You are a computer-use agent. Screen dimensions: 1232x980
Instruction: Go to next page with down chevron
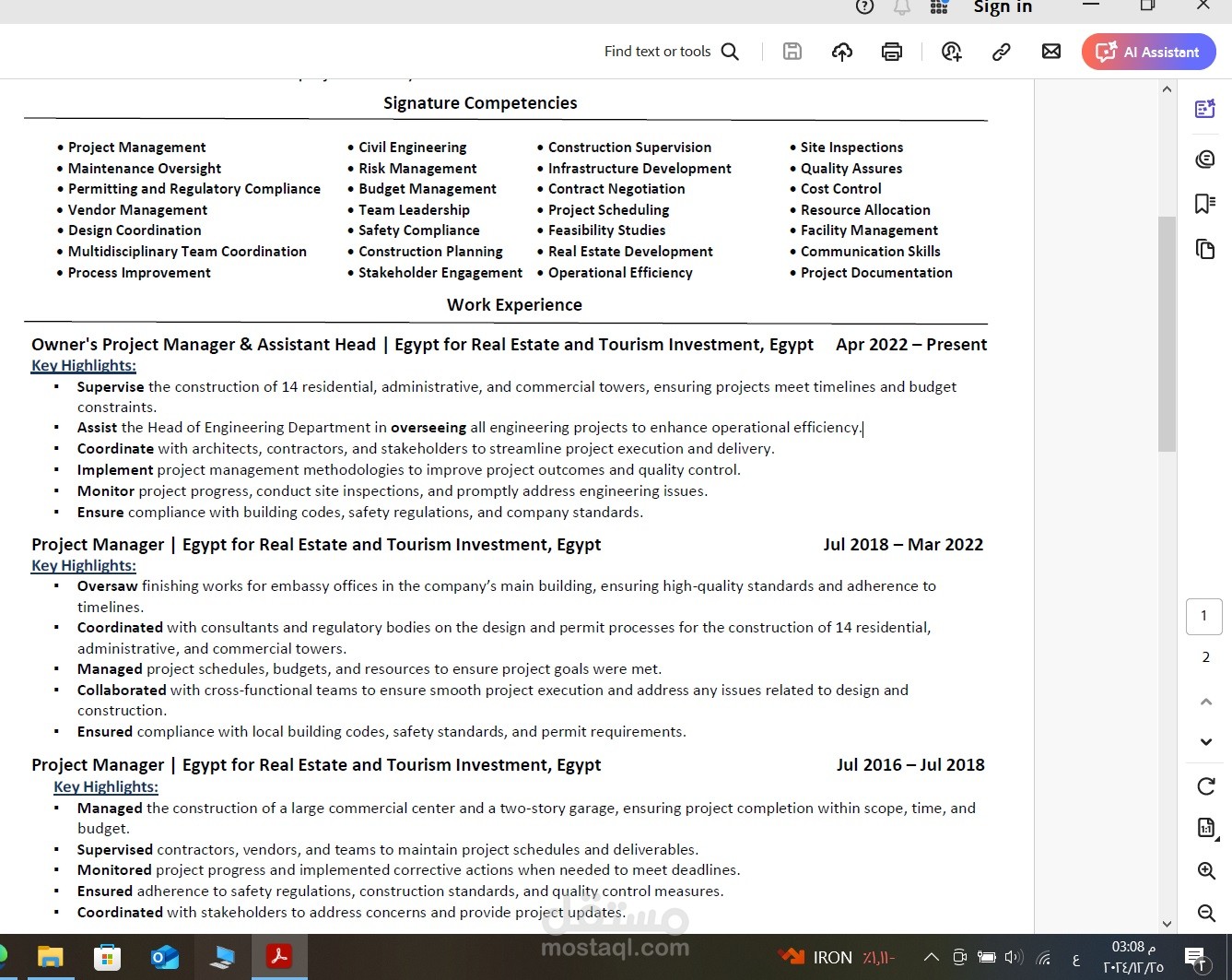[x=1205, y=742]
